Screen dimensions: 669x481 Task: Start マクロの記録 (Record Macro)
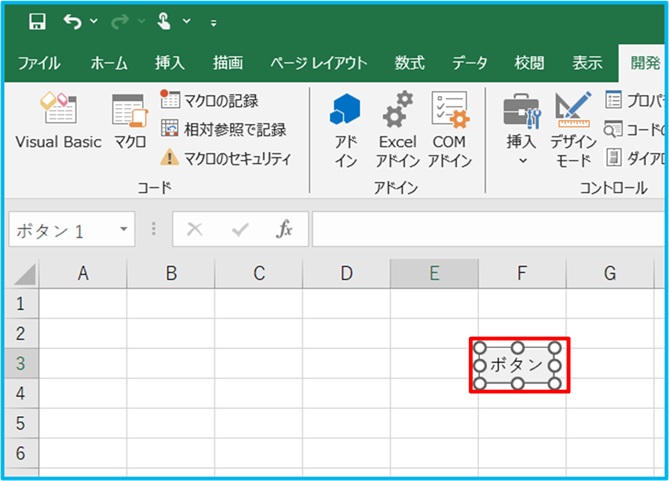tap(210, 100)
